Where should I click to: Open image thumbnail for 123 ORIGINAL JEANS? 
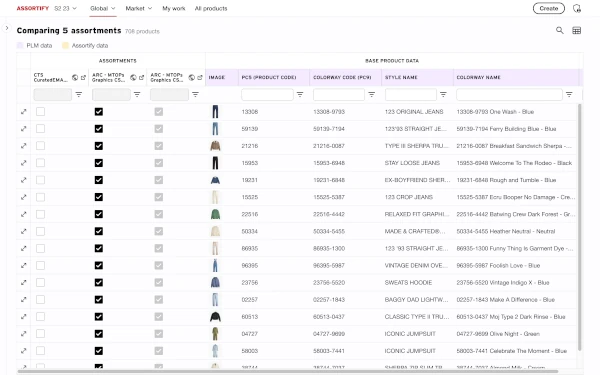215,112
